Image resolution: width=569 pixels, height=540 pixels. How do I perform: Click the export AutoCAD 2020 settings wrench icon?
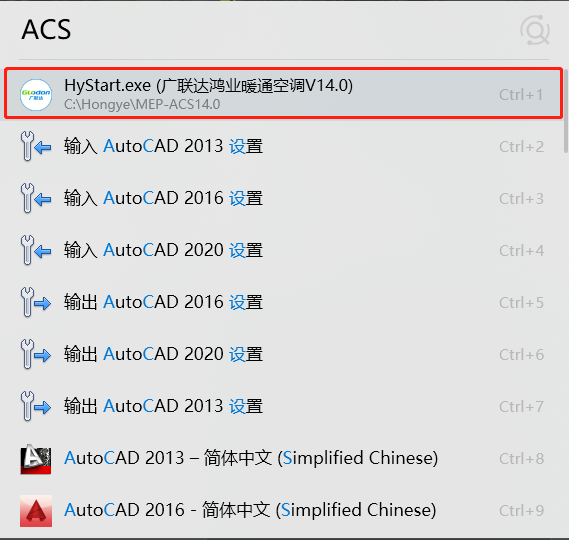pos(36,354)
